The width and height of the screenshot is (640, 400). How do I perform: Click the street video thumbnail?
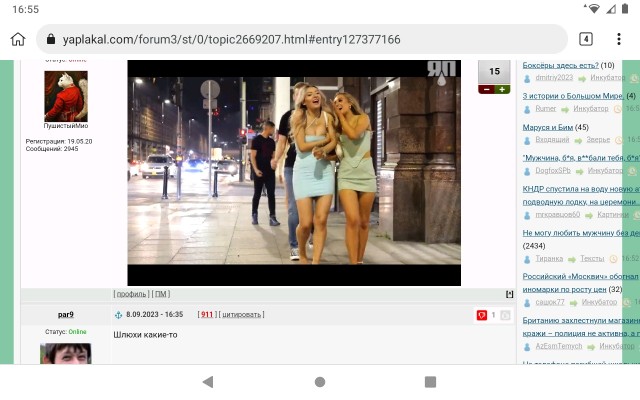tap(294, 173)
